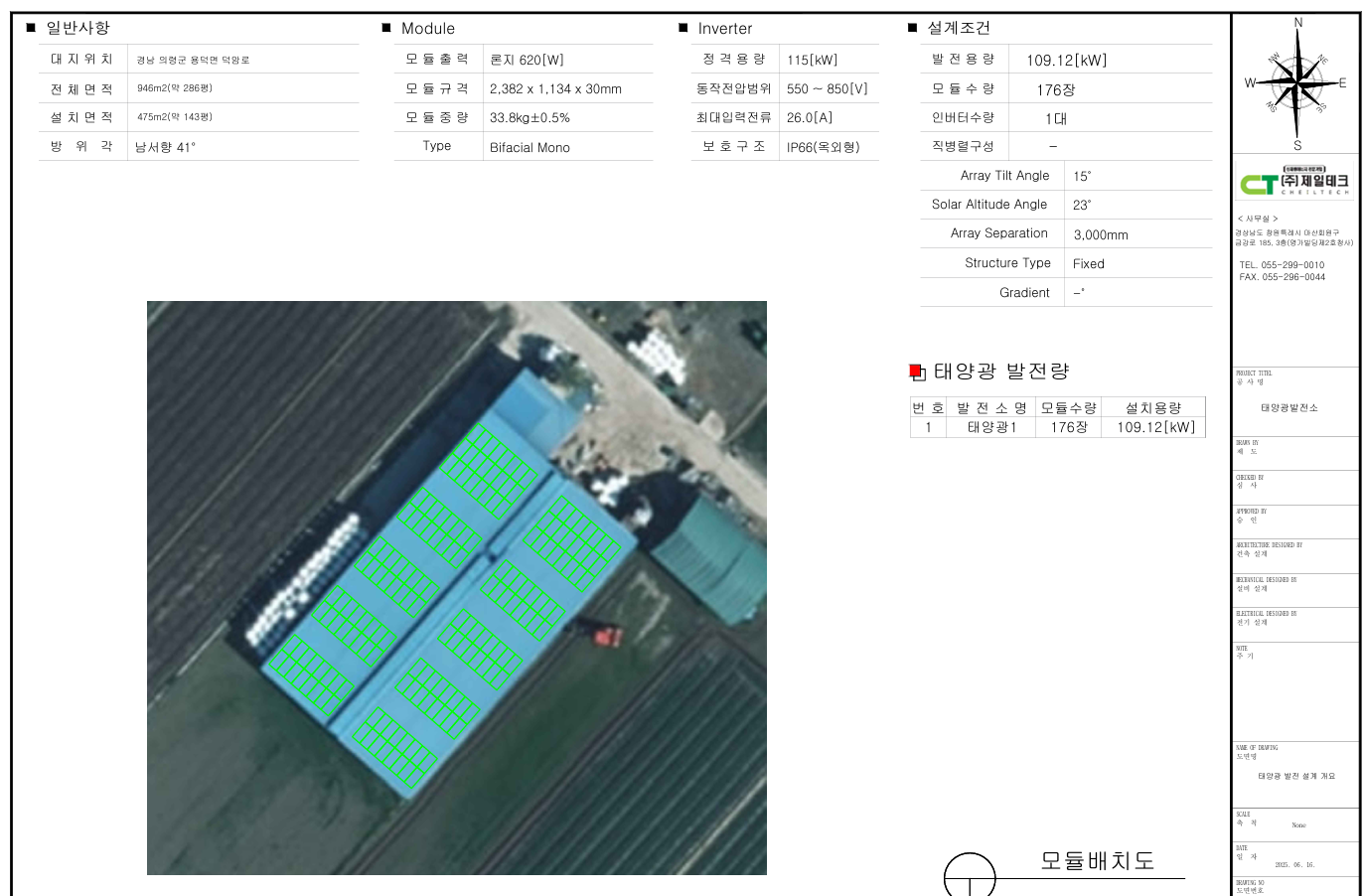Click the bullet marker before 설계조건
The image size is (1364, 896).
[912, 28]
